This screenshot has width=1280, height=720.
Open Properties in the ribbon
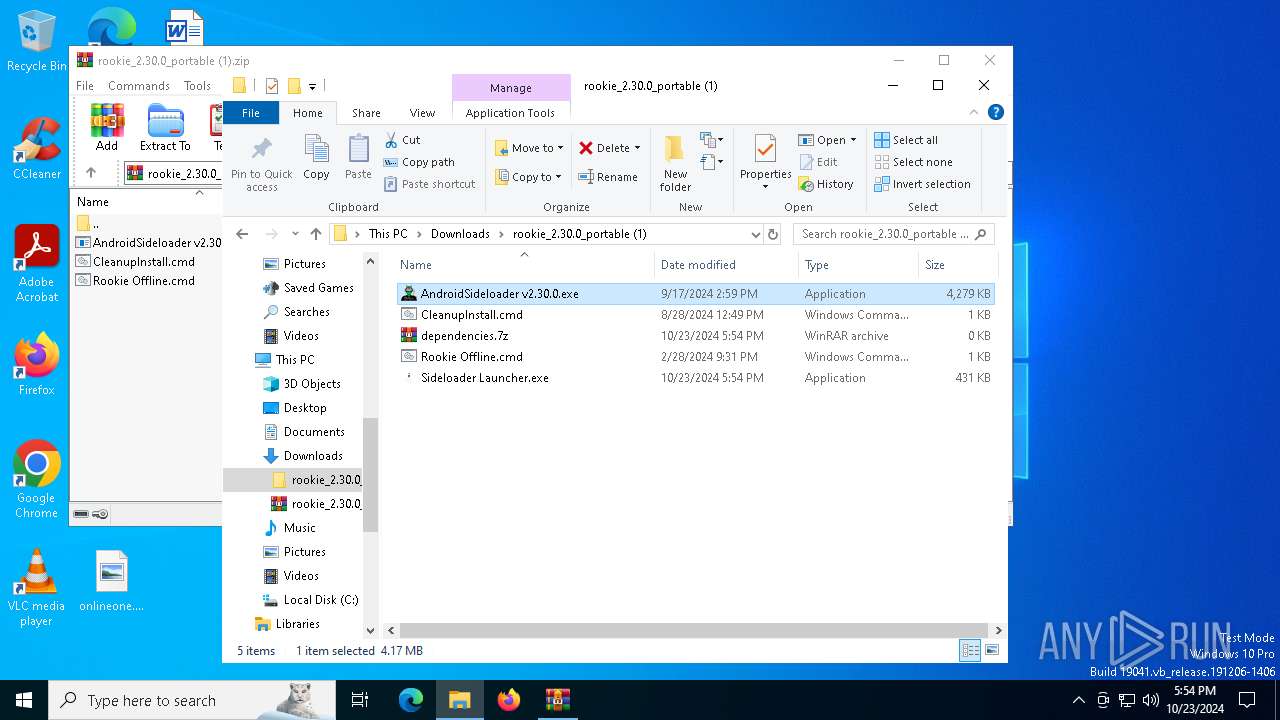(765, 162)
